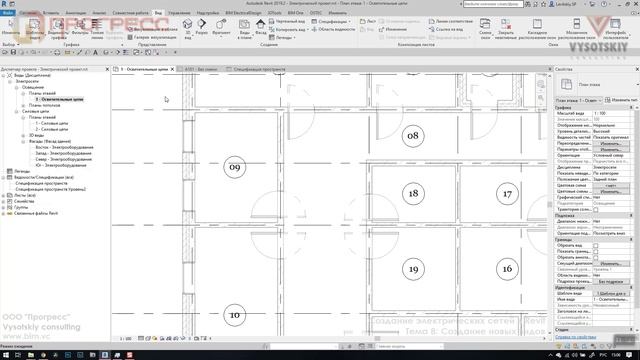This screenshot has height=360, width=640.
Task: Switch to the Надстройки ribbon tab
Action: 208,13
